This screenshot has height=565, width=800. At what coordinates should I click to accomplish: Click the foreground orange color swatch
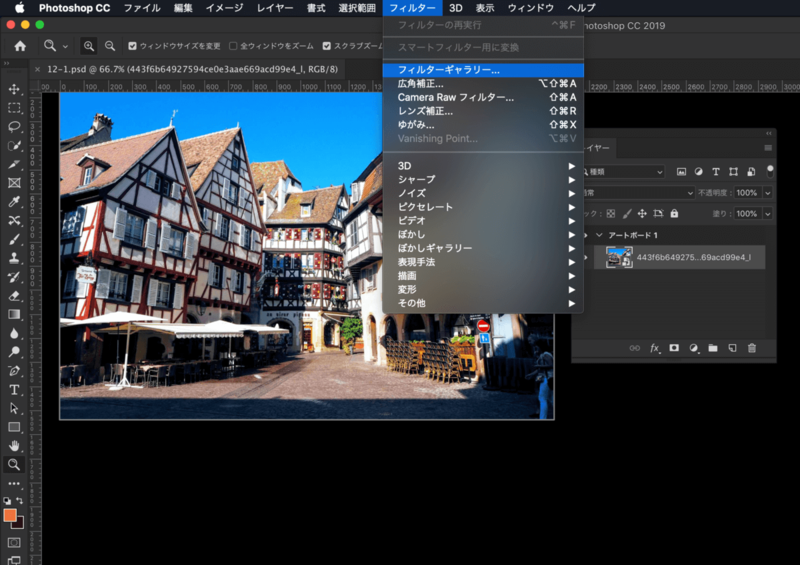[x=10, y=515]
